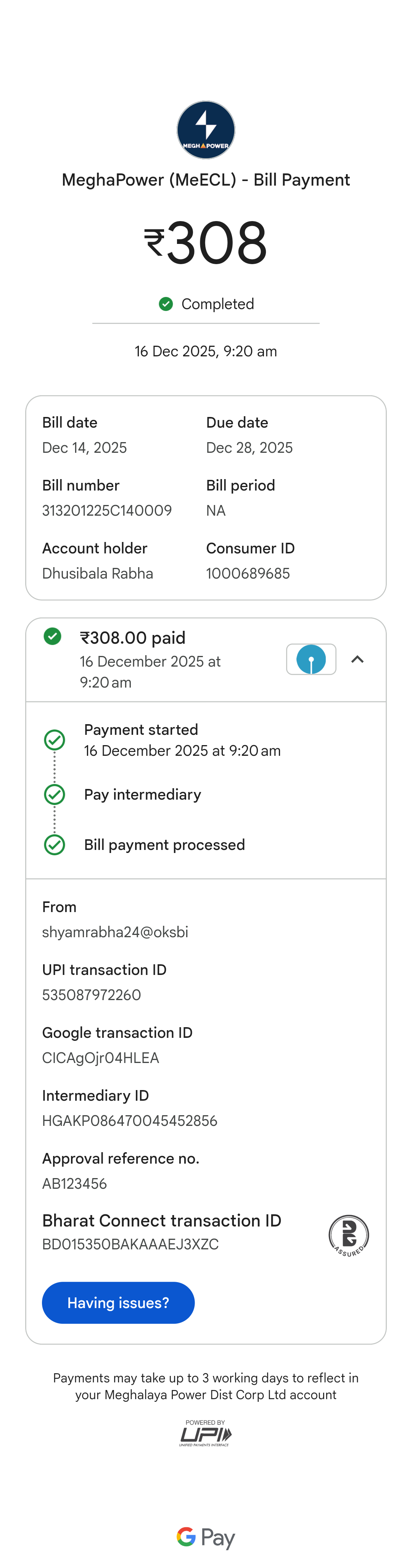This screenshot has height=1568, width=412.
Task: Tap the Intermediary ID value
Action: 130,1121
